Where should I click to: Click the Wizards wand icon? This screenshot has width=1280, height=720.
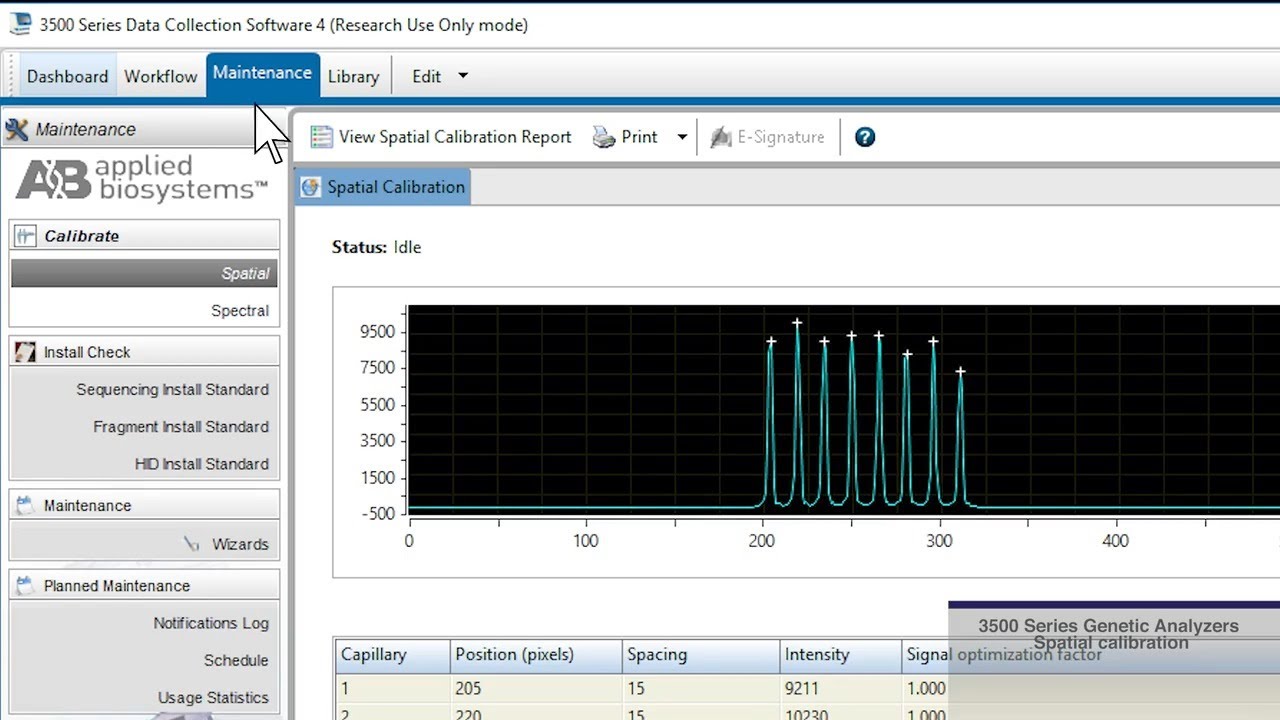pos(192,544)
